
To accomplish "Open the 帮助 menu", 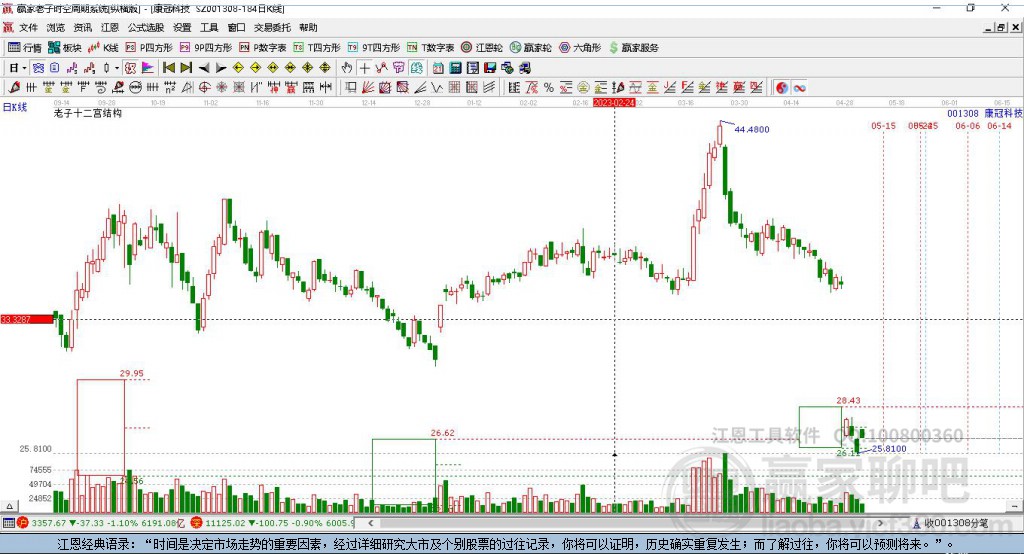I will pyautogui.click(x=308, y=27).
